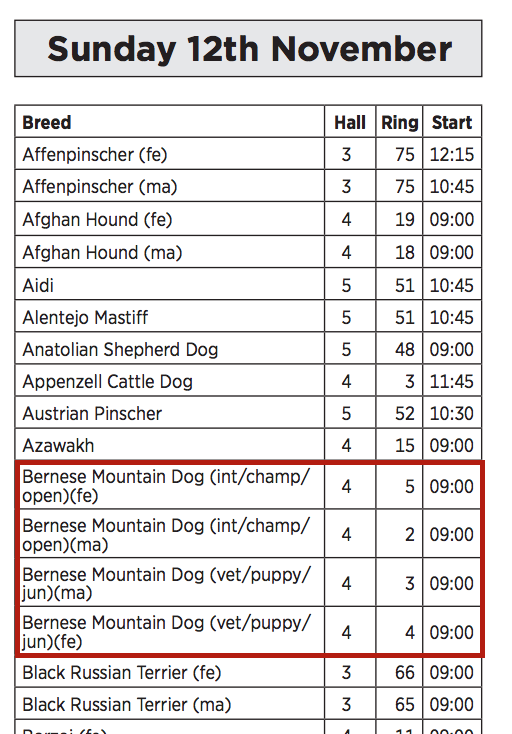The height and width of the screenshot is (734, 512).
Task: Click the 12:15 start time cell
Action: click(x=452, y=154)
